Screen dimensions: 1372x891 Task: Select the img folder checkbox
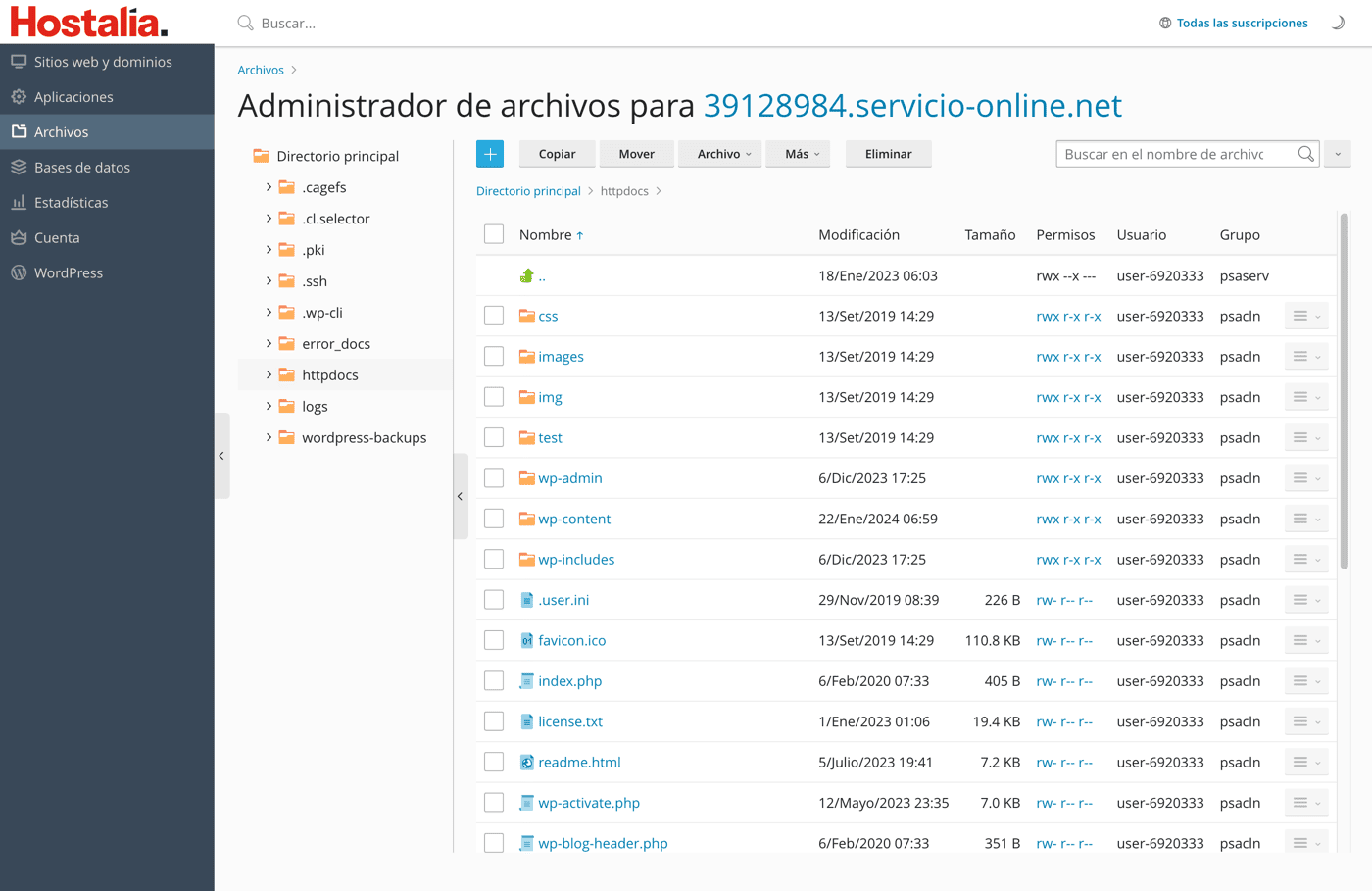point(494,397)
